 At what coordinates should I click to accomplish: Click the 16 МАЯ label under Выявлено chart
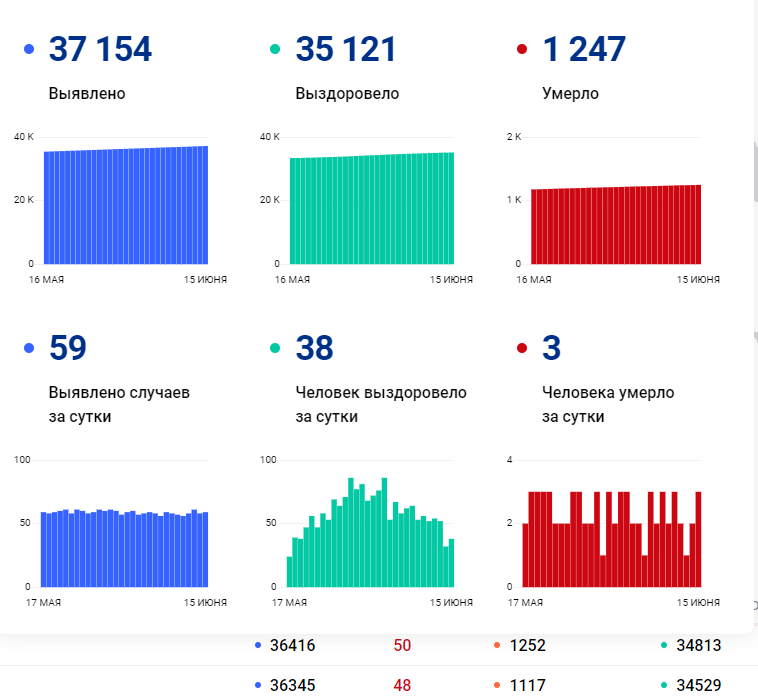coord(46,279)
